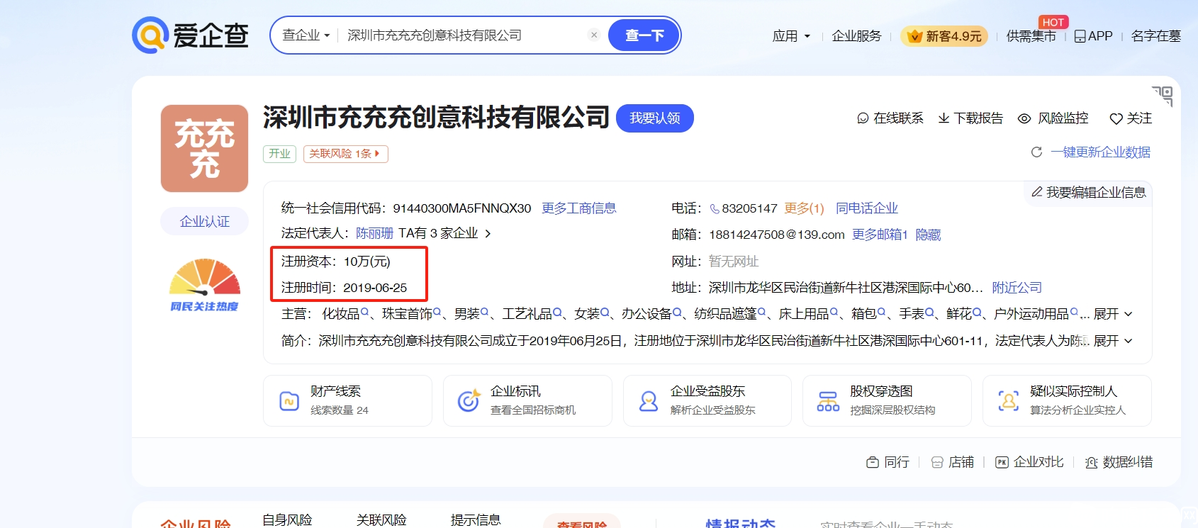Clear the search box with the x icon
Image resolution: width=1198 pixels, height=528 pixels.
[594, 35]
